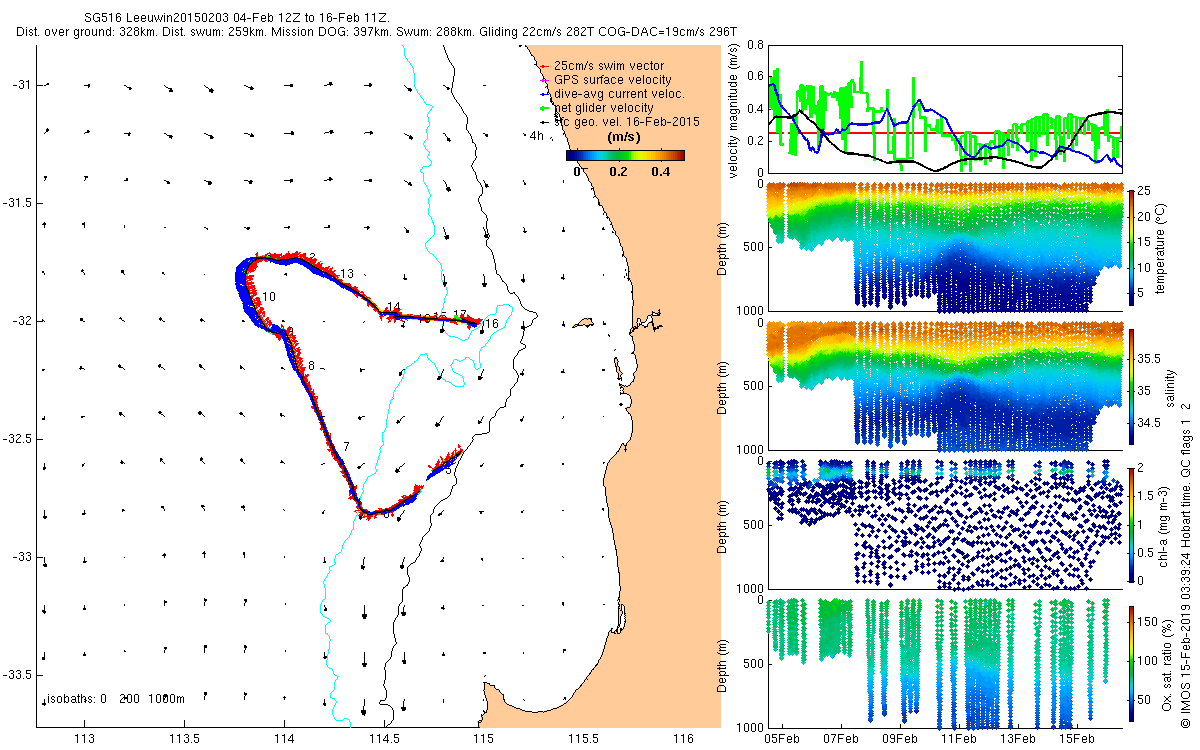Click waypoint label '16' at track end
This screenshot has width=1200, height=750.
pyautogui.click(x=491, y=324)
